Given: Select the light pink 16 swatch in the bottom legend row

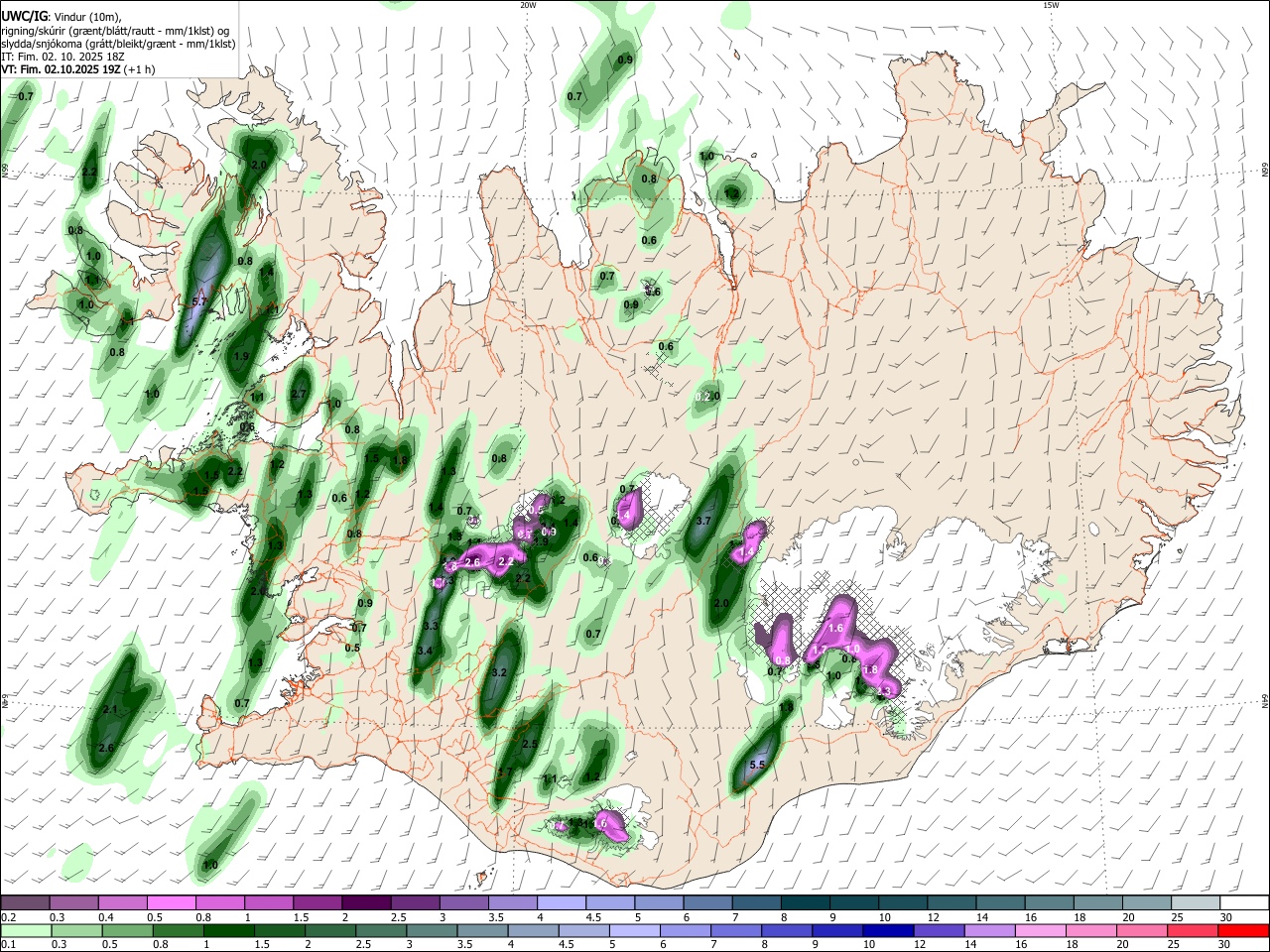Looking at the screenshot, I should coord(1041,930).
